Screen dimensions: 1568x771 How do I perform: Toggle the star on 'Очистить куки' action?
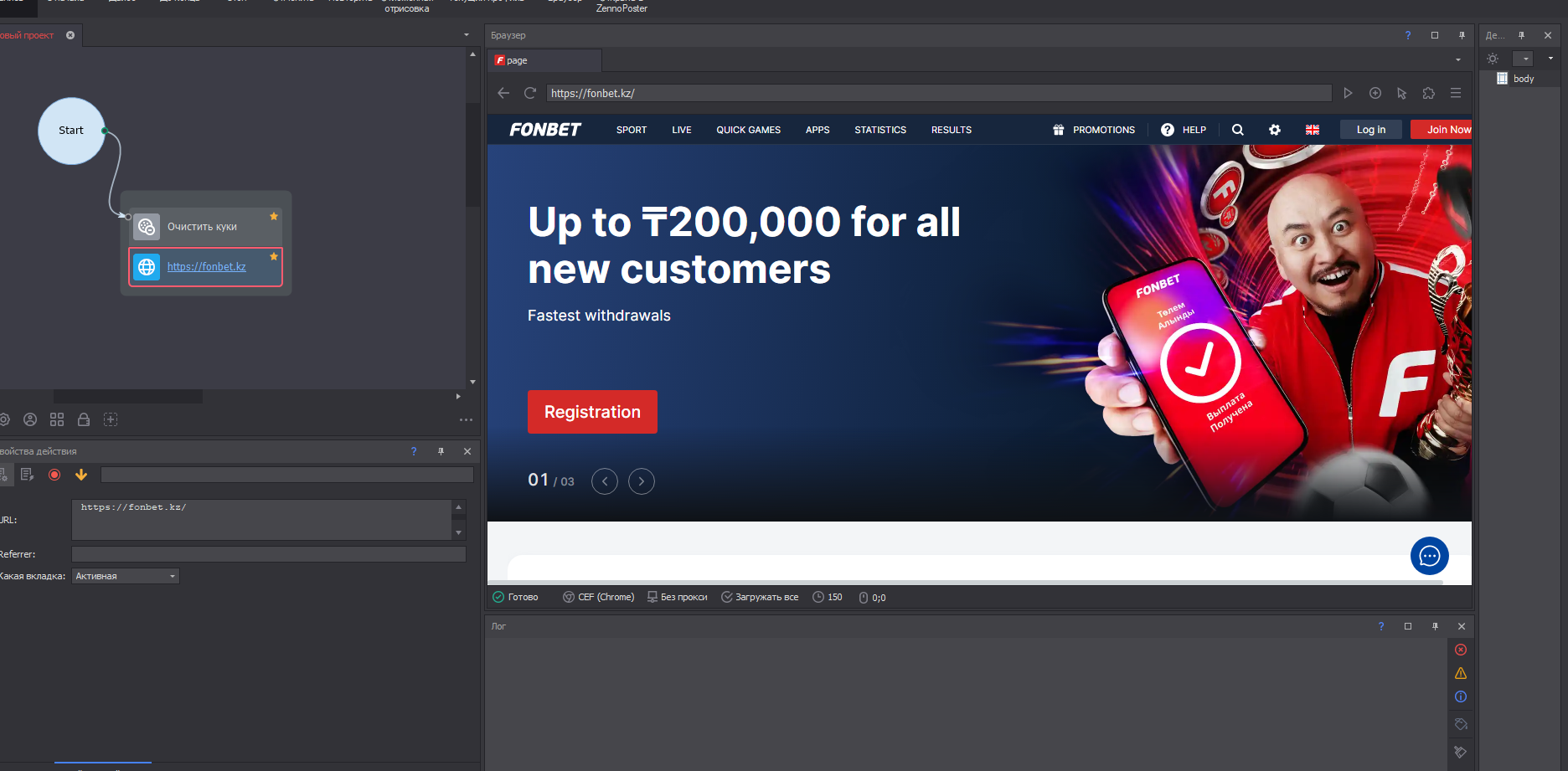274,216
